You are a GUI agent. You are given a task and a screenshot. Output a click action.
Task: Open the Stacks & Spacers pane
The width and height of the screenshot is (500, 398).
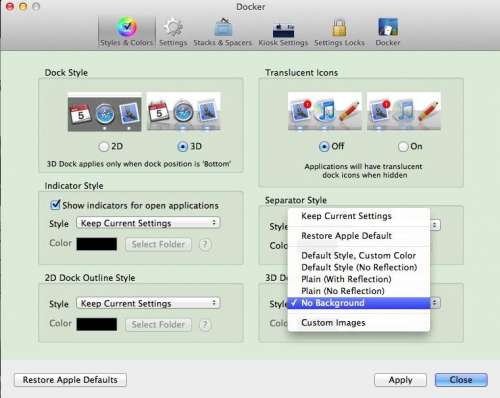point(223,33)
